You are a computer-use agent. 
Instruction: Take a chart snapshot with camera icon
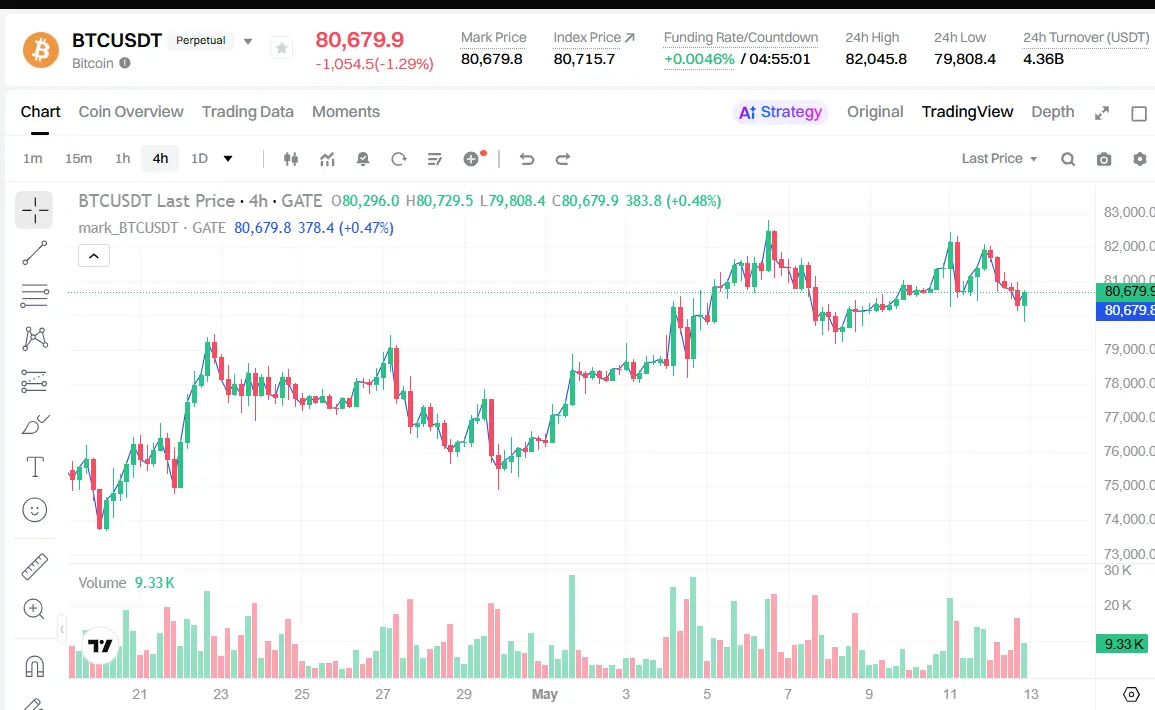click(1103, 159)
